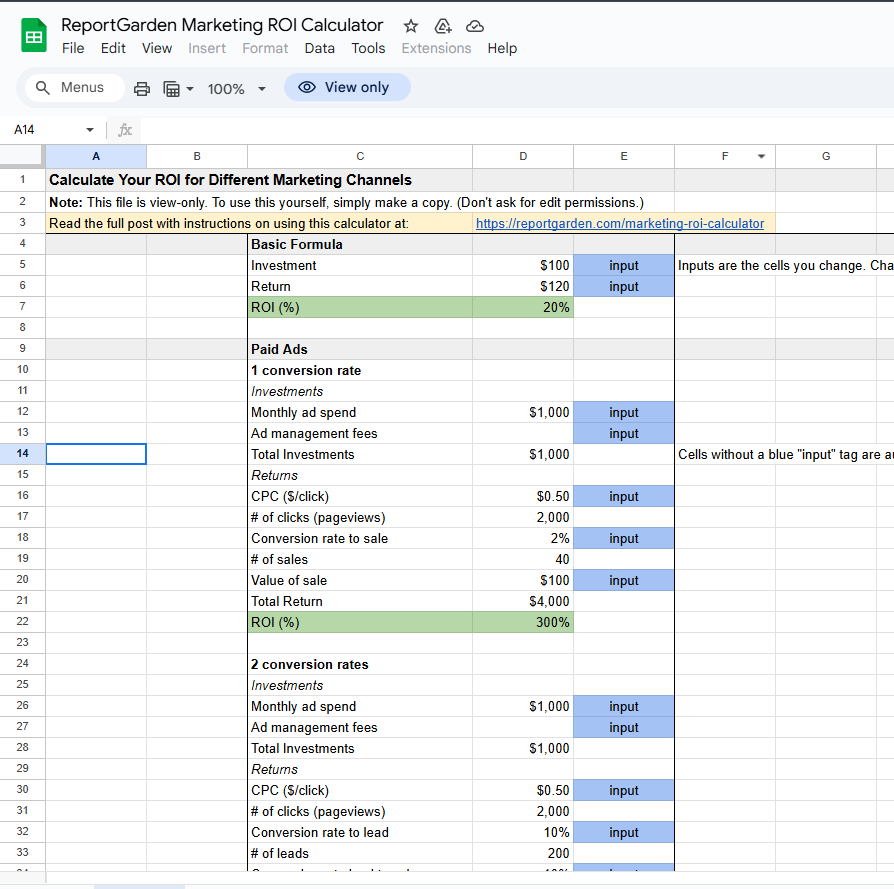Click the input tag in row 5
Viewport: 894px width, 889px height.
click(624, 265)
